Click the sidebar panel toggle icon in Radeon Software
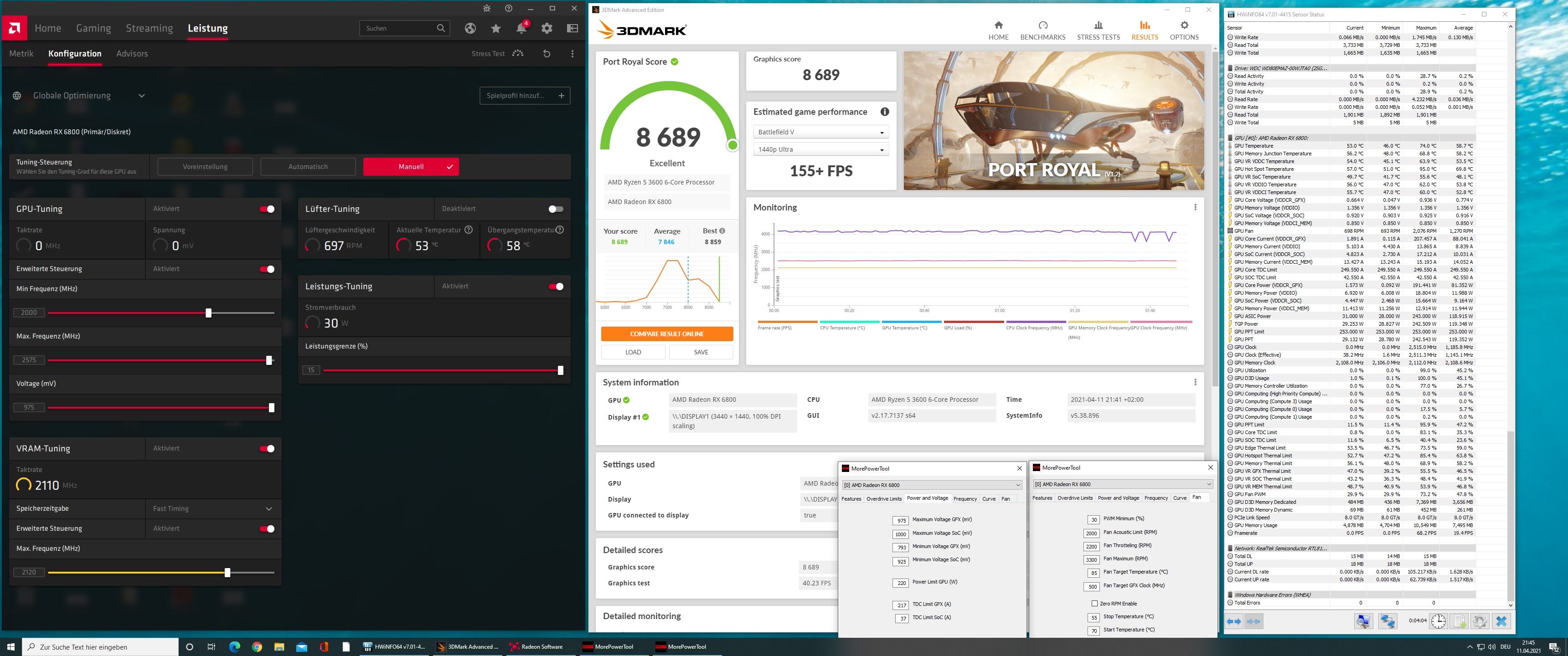Viewport: 1568px width, 656px height. pyautogui.click(x=572, y=28)
